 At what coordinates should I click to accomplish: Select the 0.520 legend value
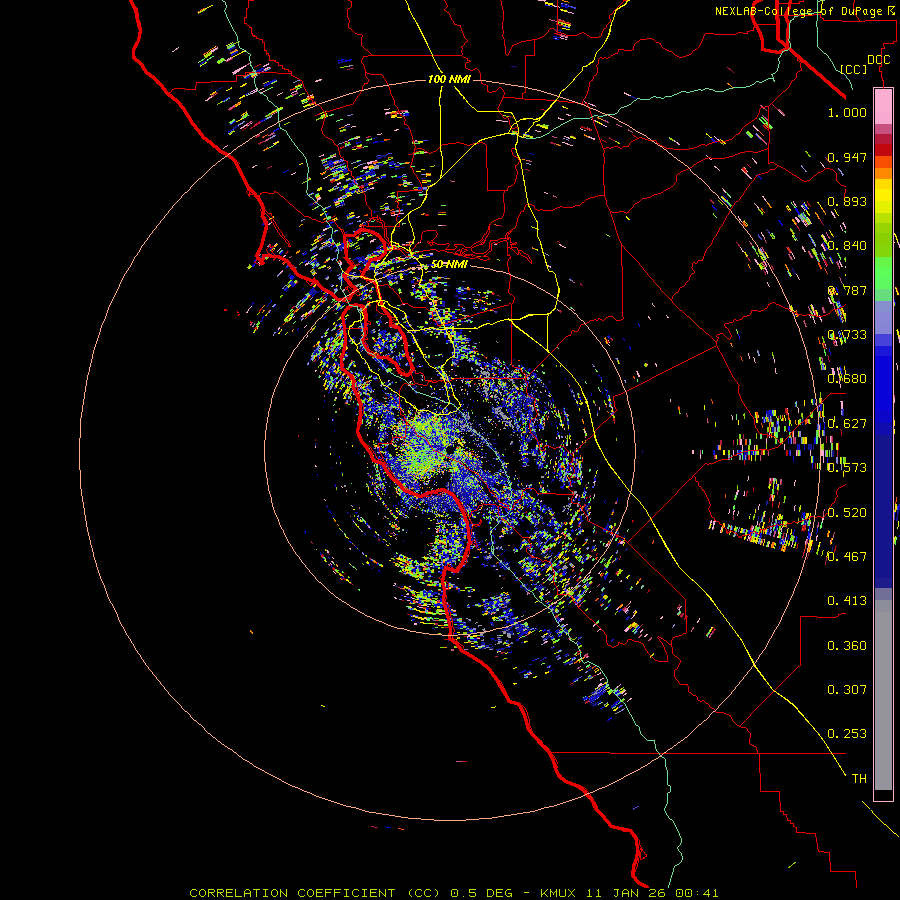click(x=847, y=513)
